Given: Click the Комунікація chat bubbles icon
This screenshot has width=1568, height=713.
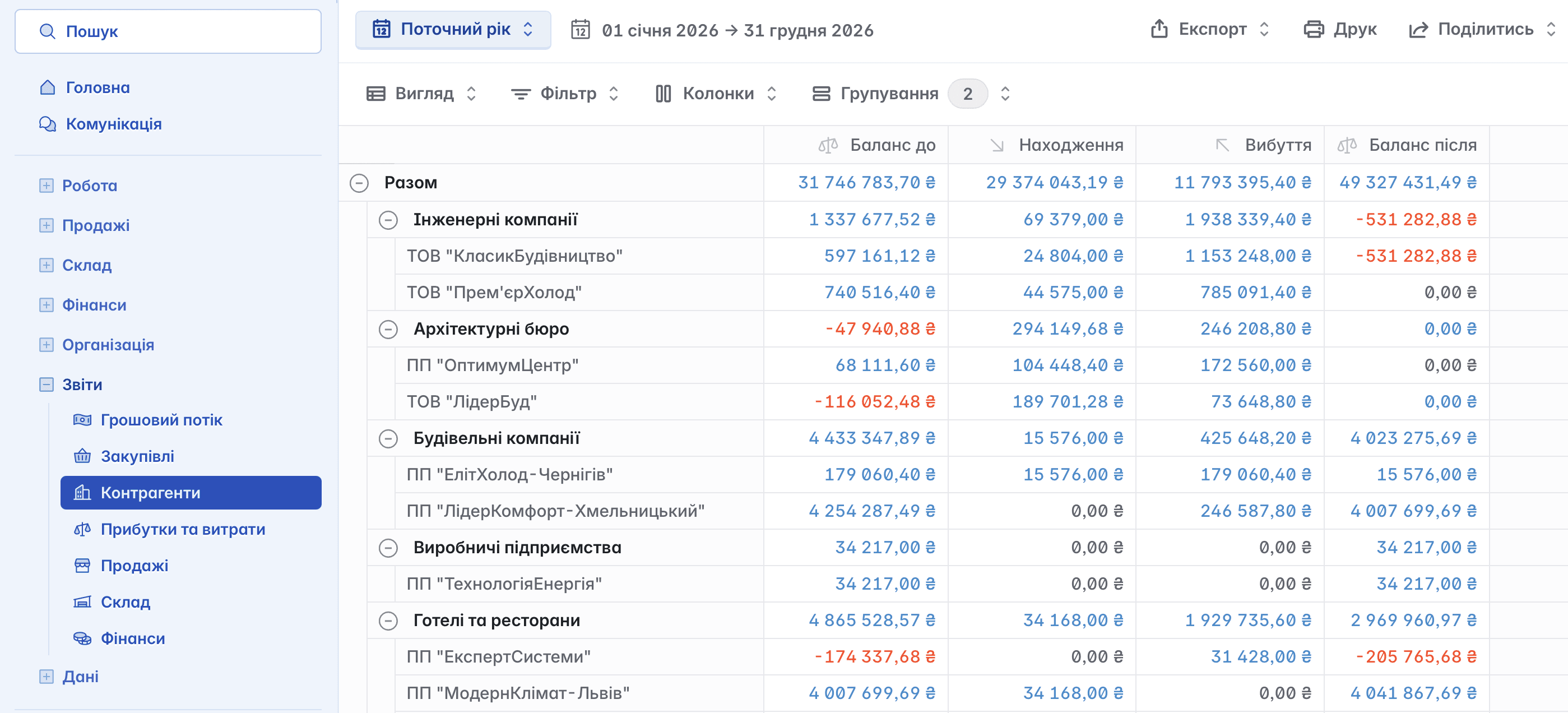Looking at the screenshot, I should (48, 124).
